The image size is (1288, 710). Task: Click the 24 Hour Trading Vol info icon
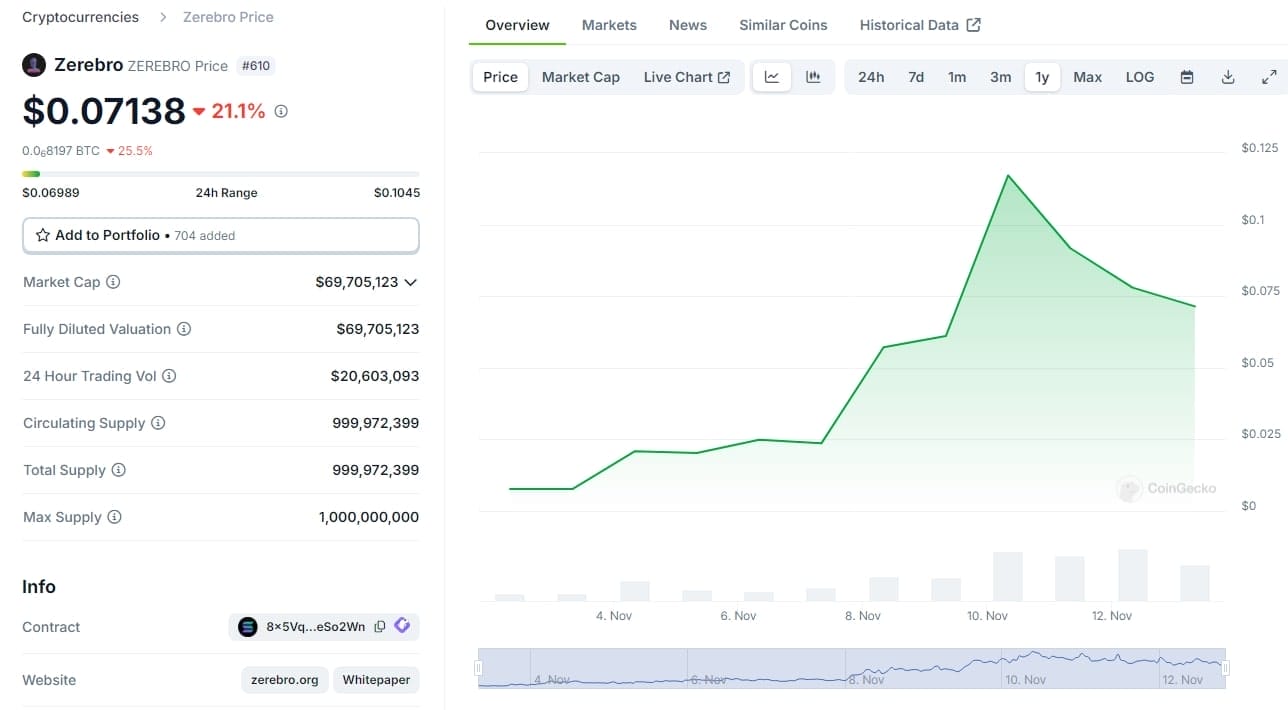pos(169,376)
